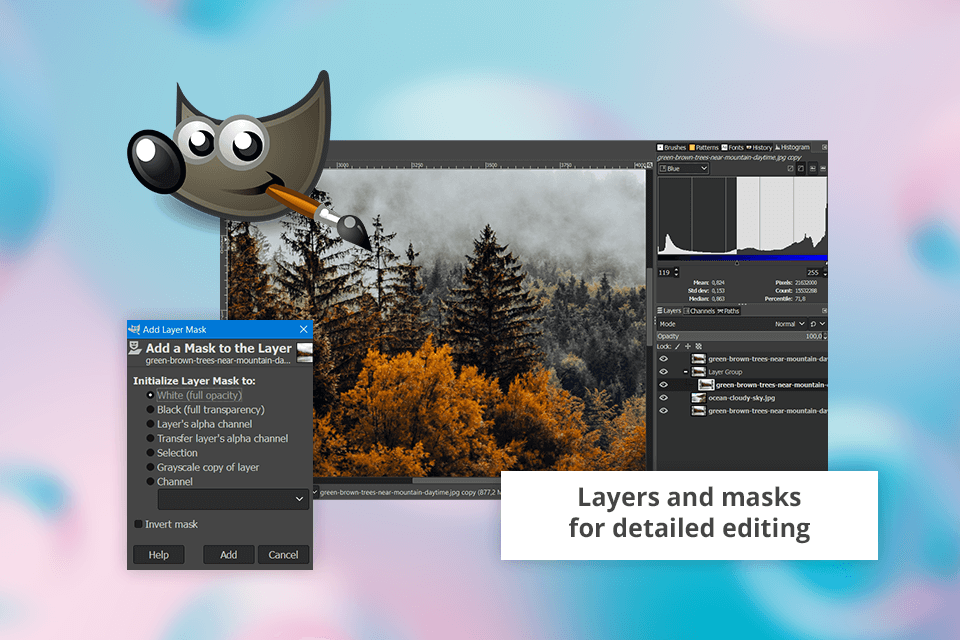This screenshot has height=640, width=960.
Task: Click the 'Percentile: 71,8' statistic
Action: 784,299
